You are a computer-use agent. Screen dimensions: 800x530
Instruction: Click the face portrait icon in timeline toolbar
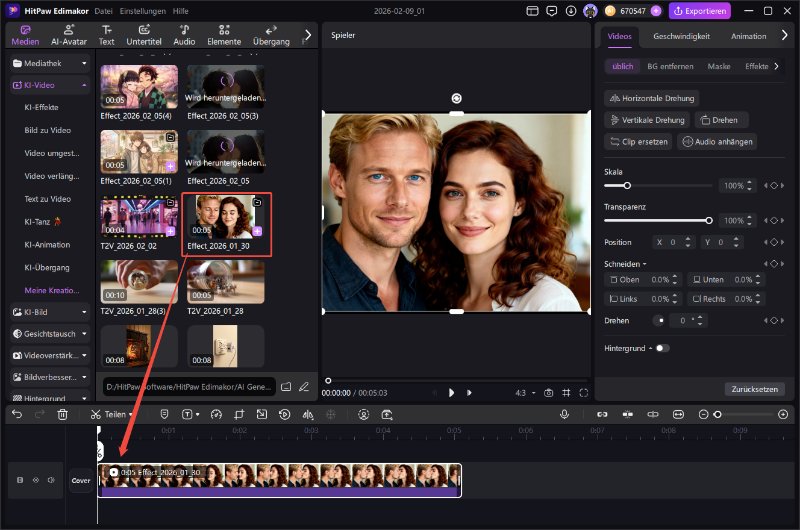[x=363, y=415]
